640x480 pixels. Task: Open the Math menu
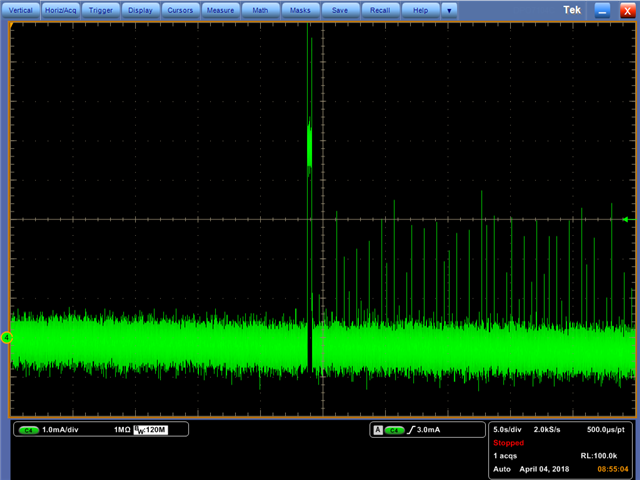pyautogui.click(x=260, y=10)
